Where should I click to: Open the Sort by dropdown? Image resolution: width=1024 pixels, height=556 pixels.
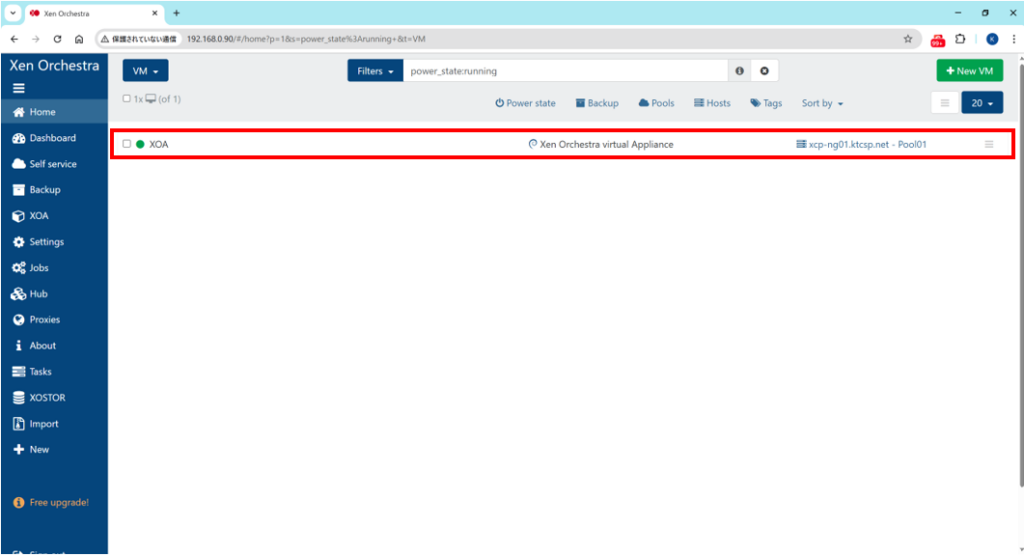(822, 103)
